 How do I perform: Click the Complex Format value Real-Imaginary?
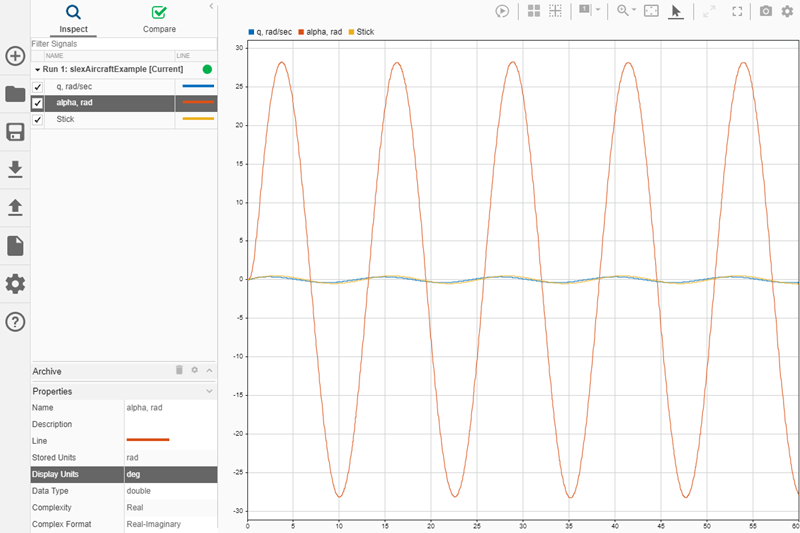point(154,524)
